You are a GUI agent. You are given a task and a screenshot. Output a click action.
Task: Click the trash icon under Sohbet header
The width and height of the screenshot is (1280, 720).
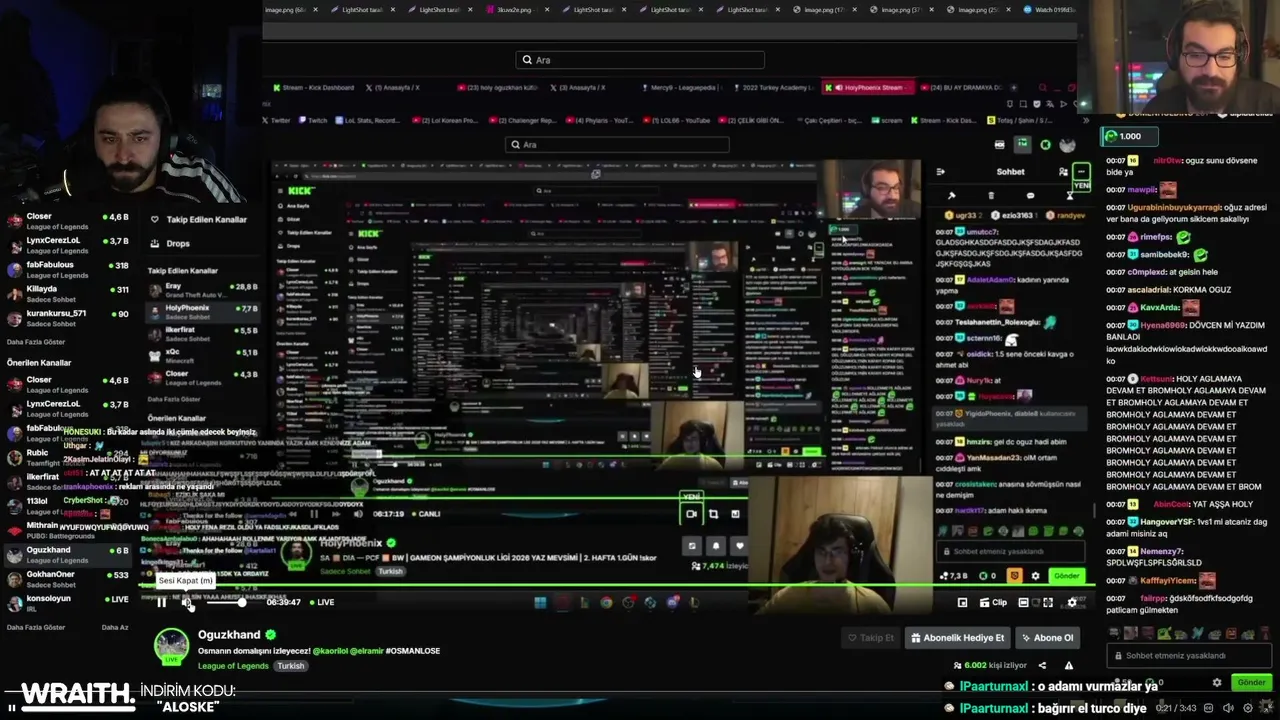(991, 196)
